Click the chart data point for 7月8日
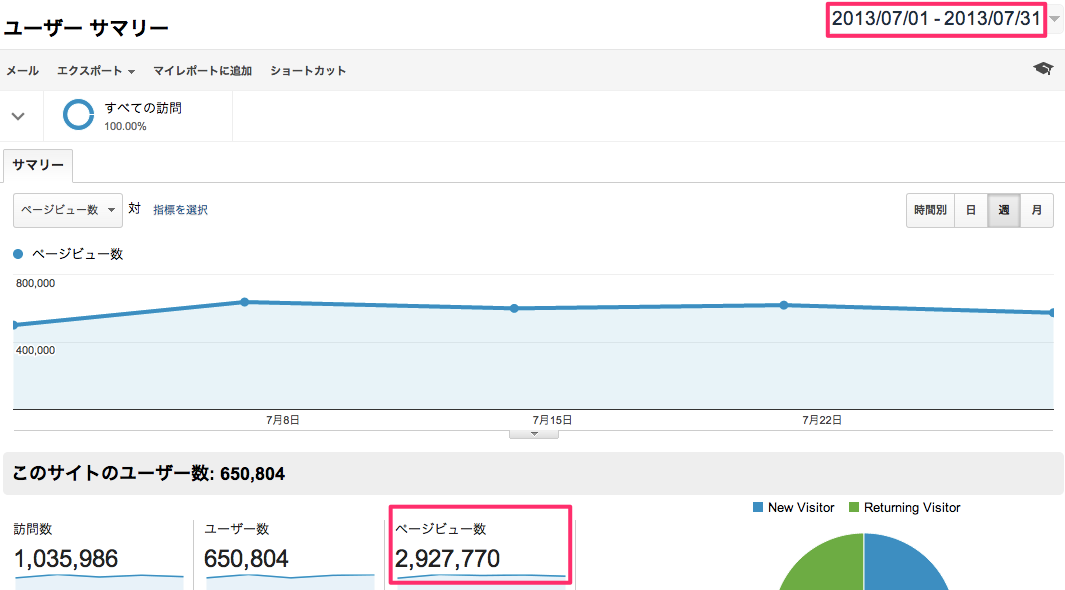The image size is (1065, 590). pyautogui.click(x=245, y=302)
